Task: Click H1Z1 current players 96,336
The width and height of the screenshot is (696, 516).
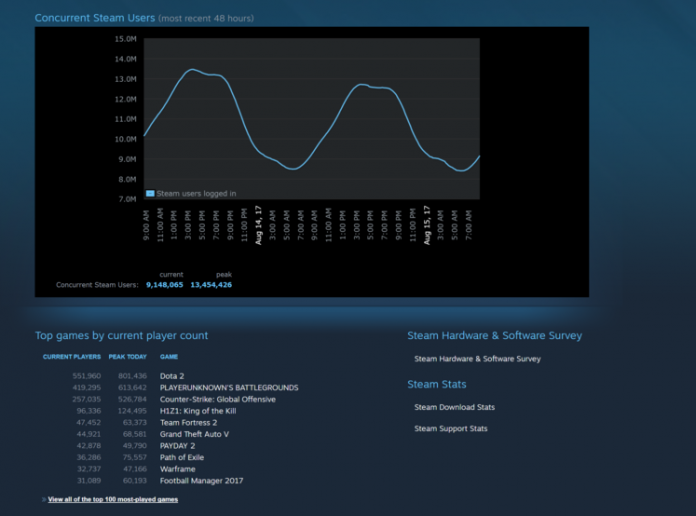Action: (89, 411)
